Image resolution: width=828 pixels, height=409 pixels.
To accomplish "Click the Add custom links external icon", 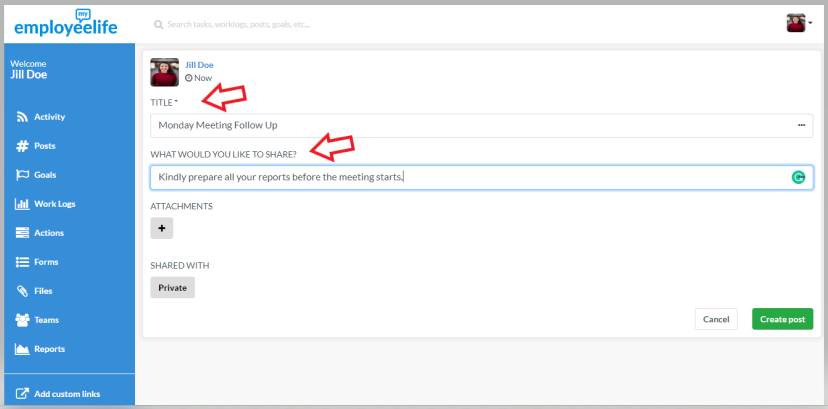I will [22, 394].
